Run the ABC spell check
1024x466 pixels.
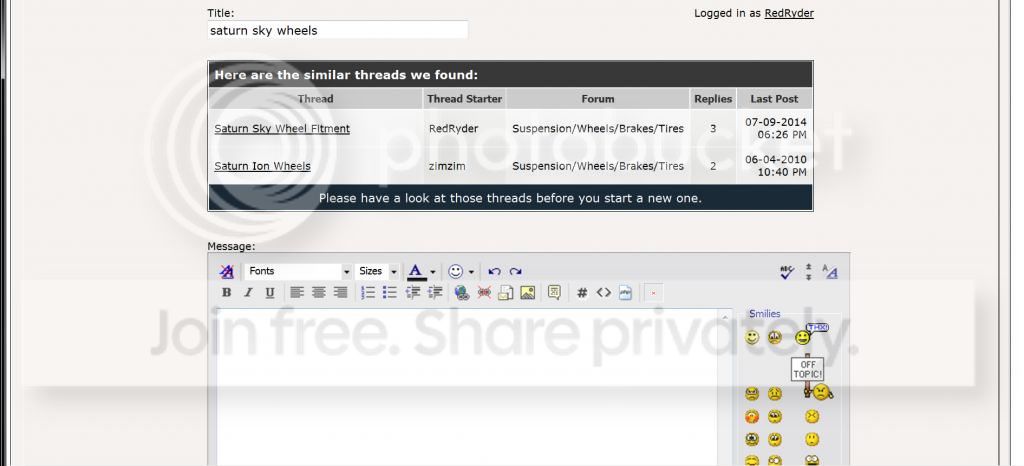[787, 272]
